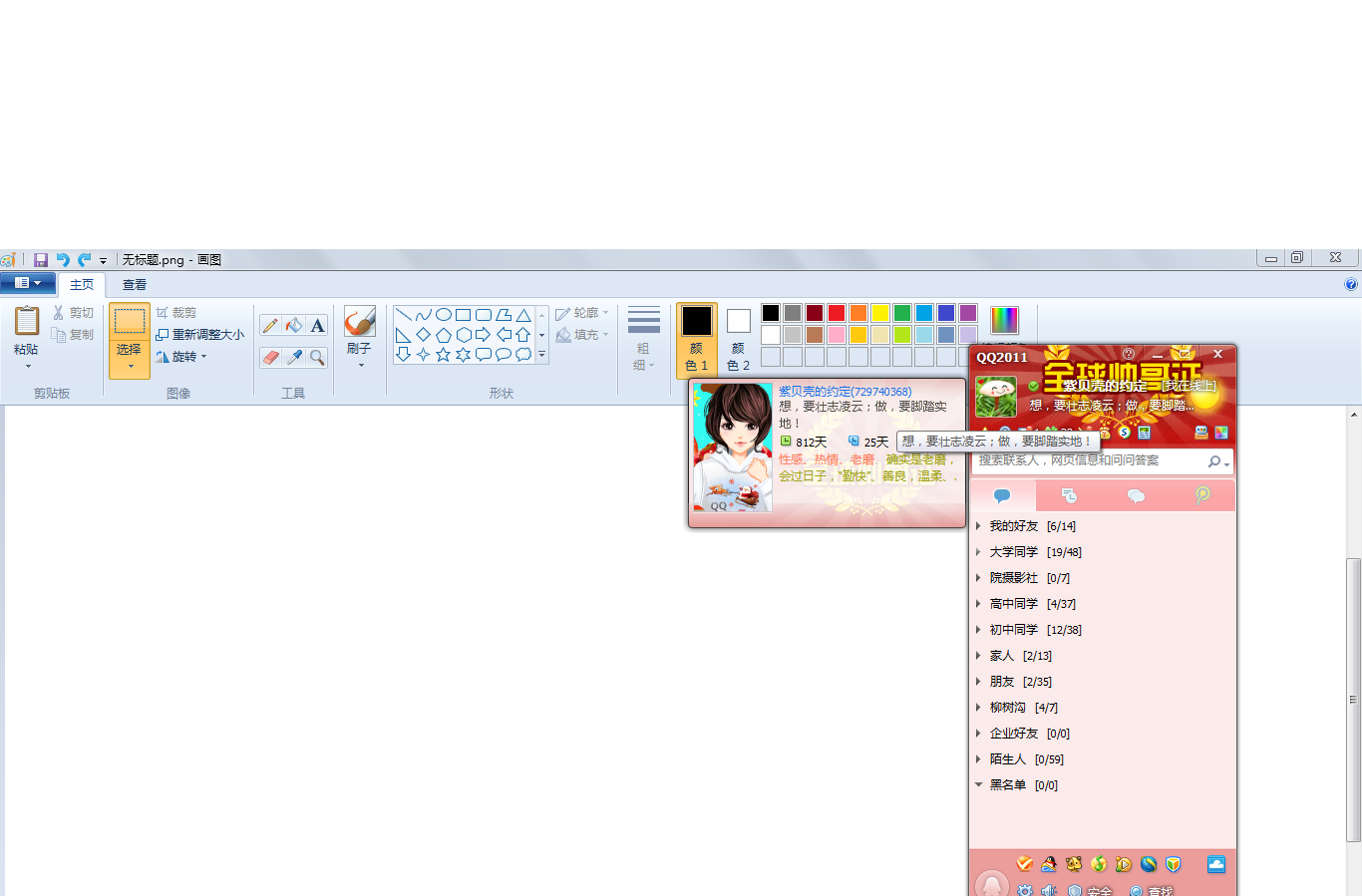
Task: Click the five-point star shape
Action: (443, 355)
